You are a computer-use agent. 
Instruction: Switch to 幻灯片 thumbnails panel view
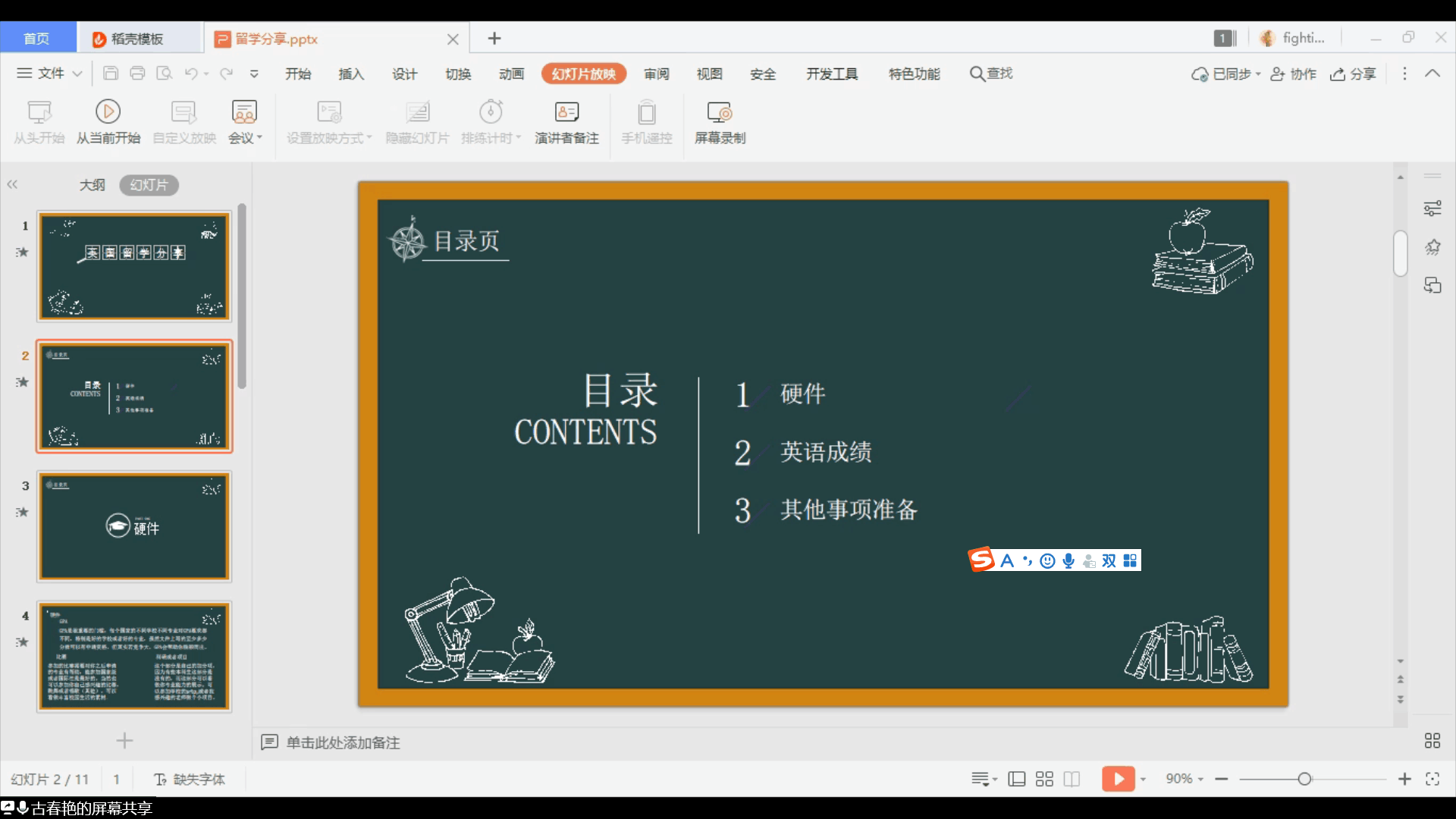point(149,185)
